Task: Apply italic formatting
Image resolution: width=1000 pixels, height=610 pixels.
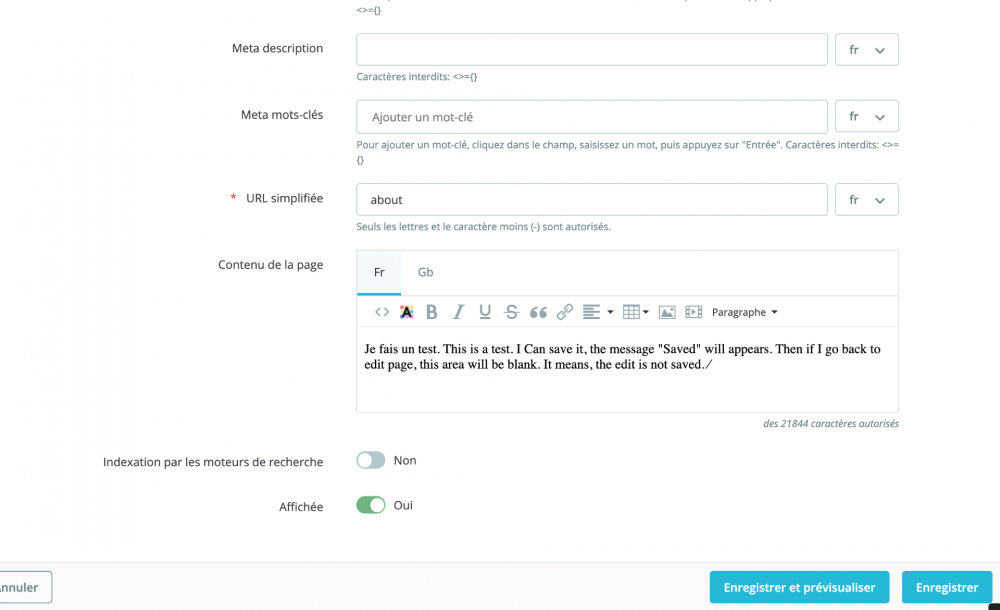Action: tap(457, 312)
